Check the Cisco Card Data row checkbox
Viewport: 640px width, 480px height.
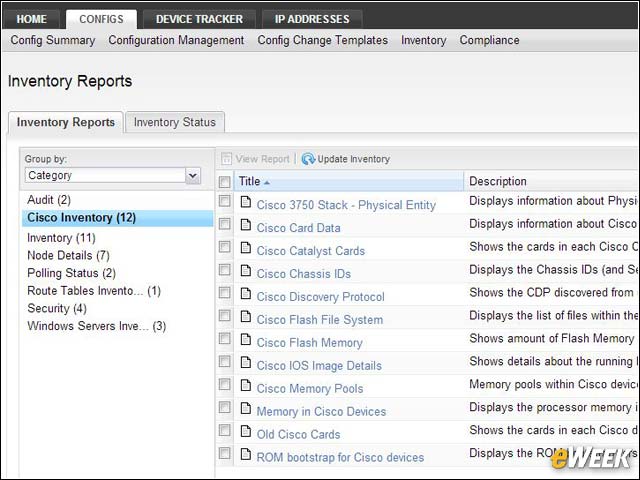point(224,224)
